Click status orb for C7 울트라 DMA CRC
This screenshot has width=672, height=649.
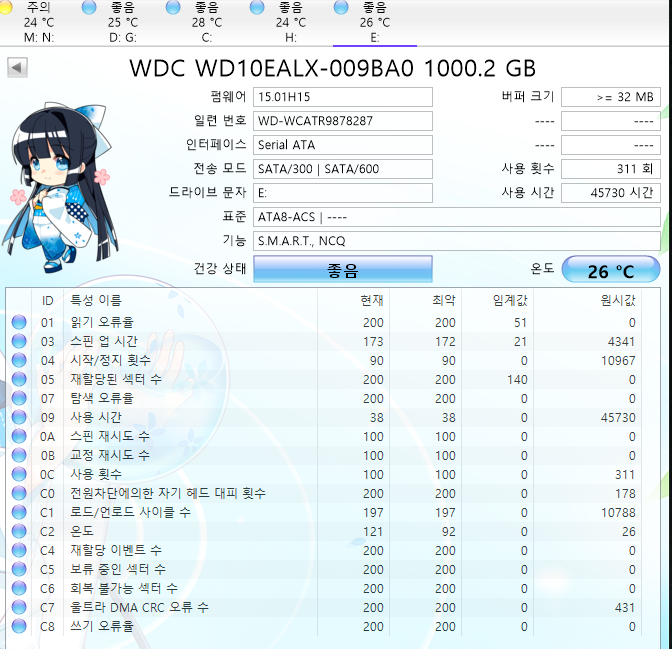tap(19, 607)
